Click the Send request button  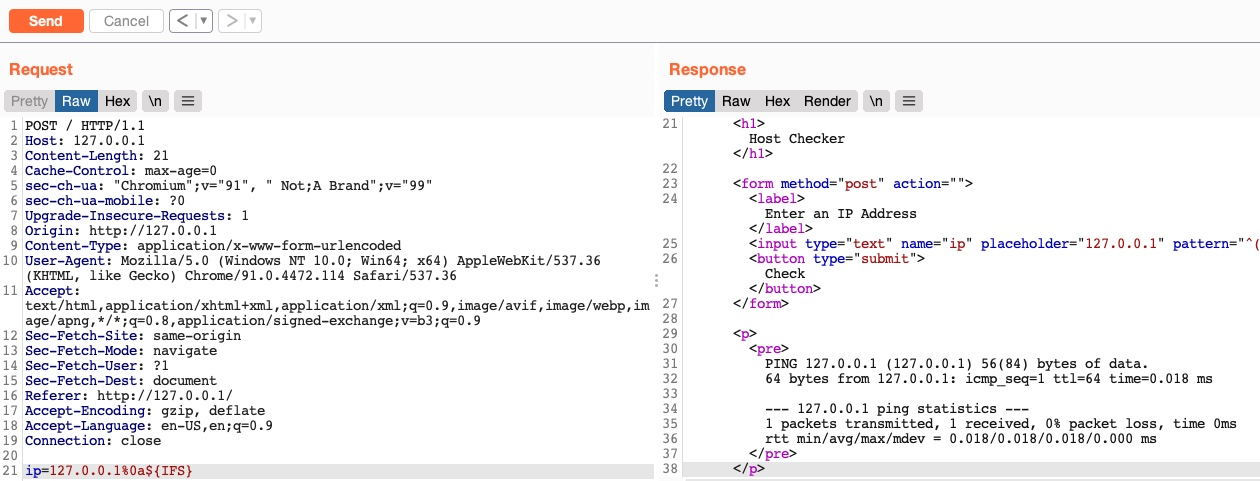click(45, 20)
